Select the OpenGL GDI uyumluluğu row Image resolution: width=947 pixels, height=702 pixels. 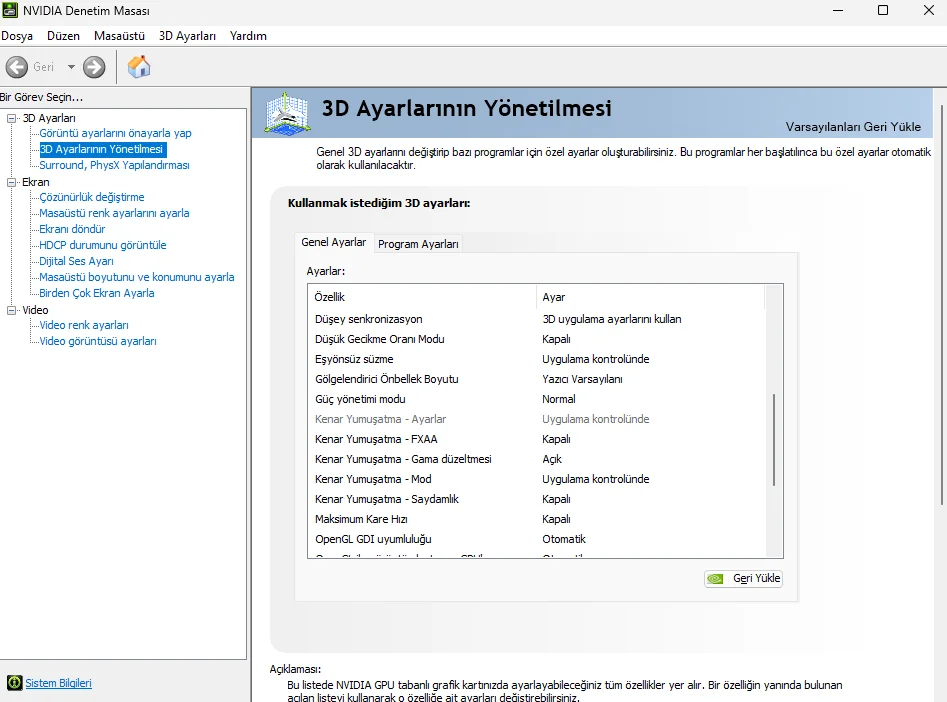[x=538, y=539]
